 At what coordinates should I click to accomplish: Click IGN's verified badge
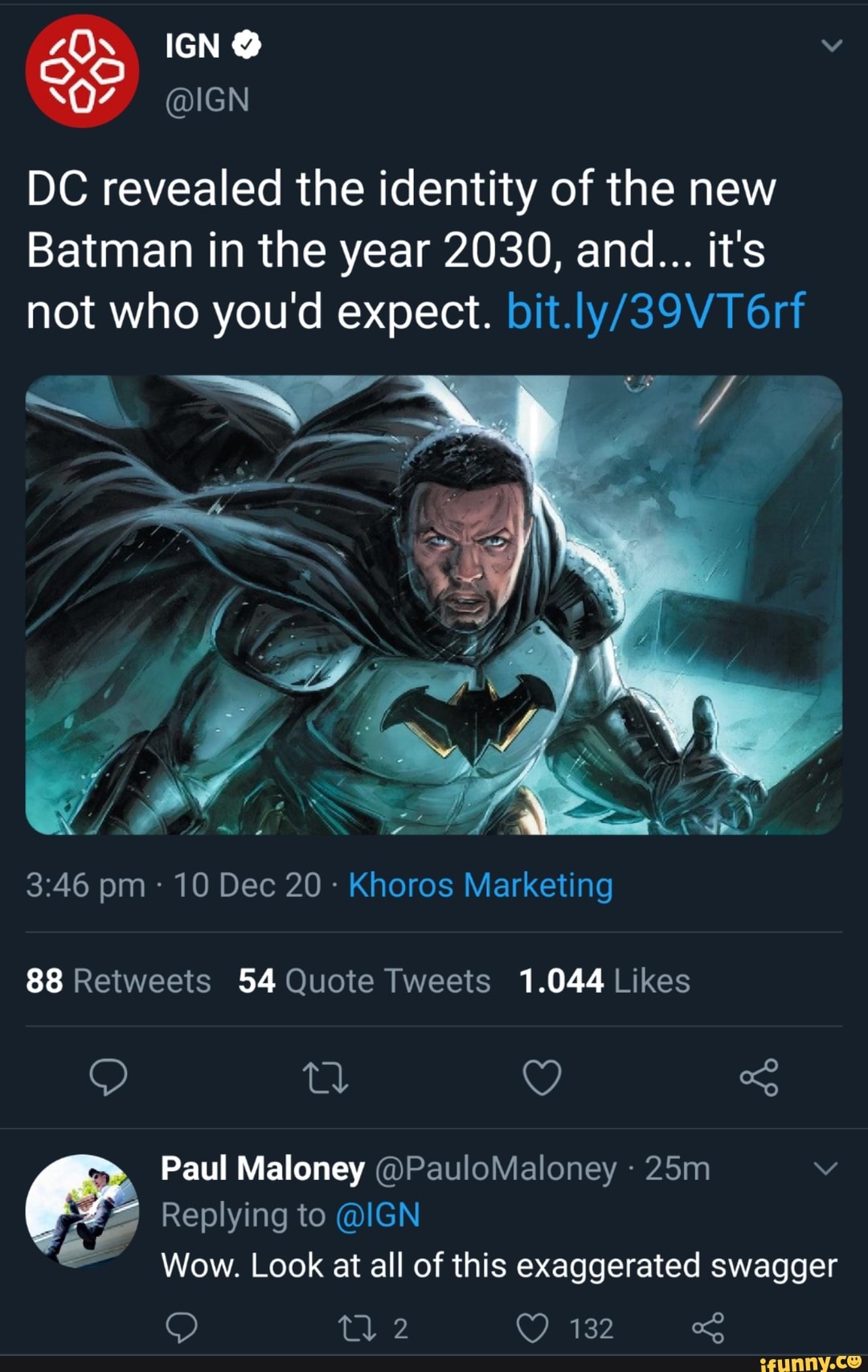pyautogui.click(x=248, y=43)
